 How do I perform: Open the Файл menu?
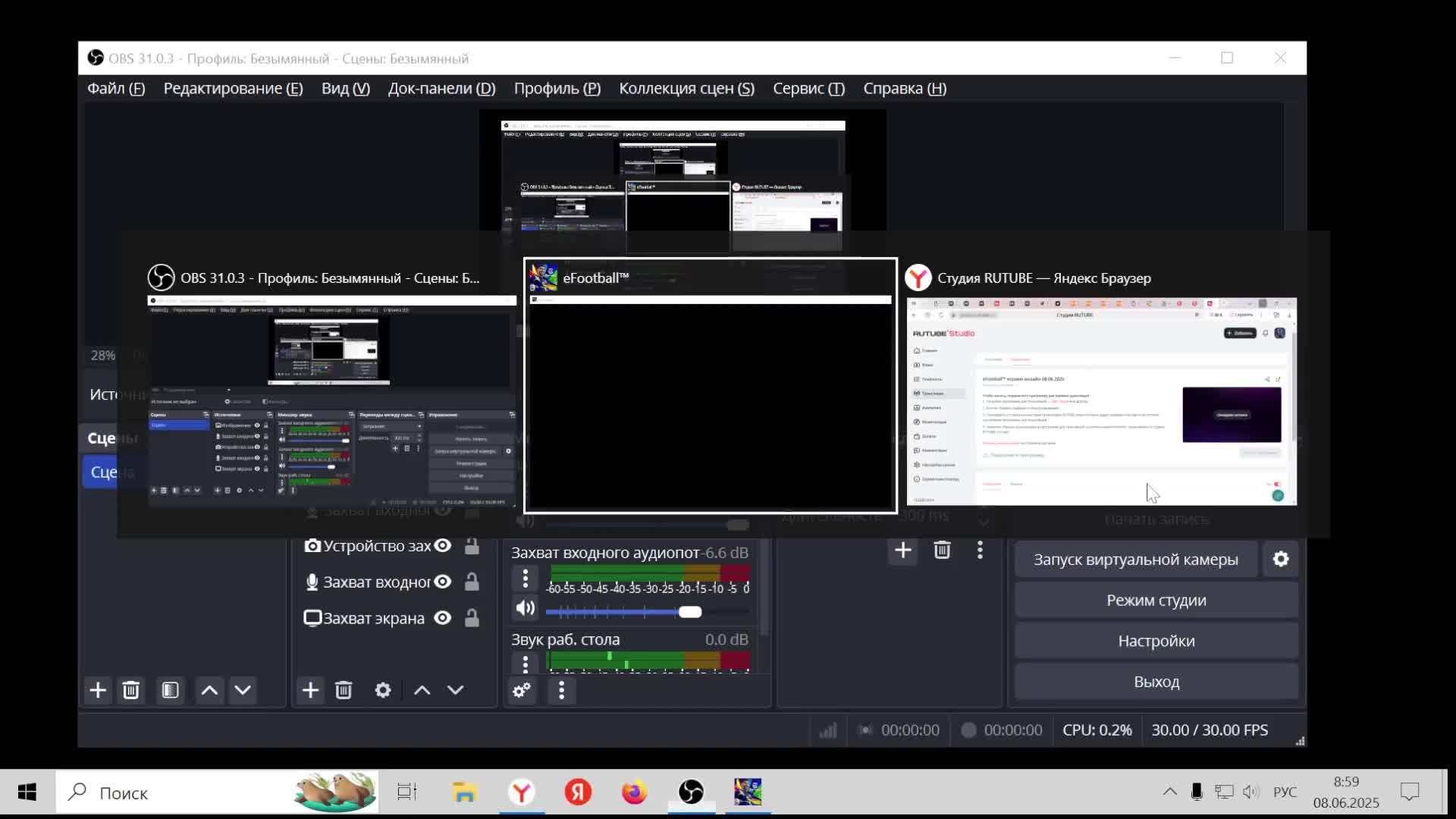coord(115,89)
